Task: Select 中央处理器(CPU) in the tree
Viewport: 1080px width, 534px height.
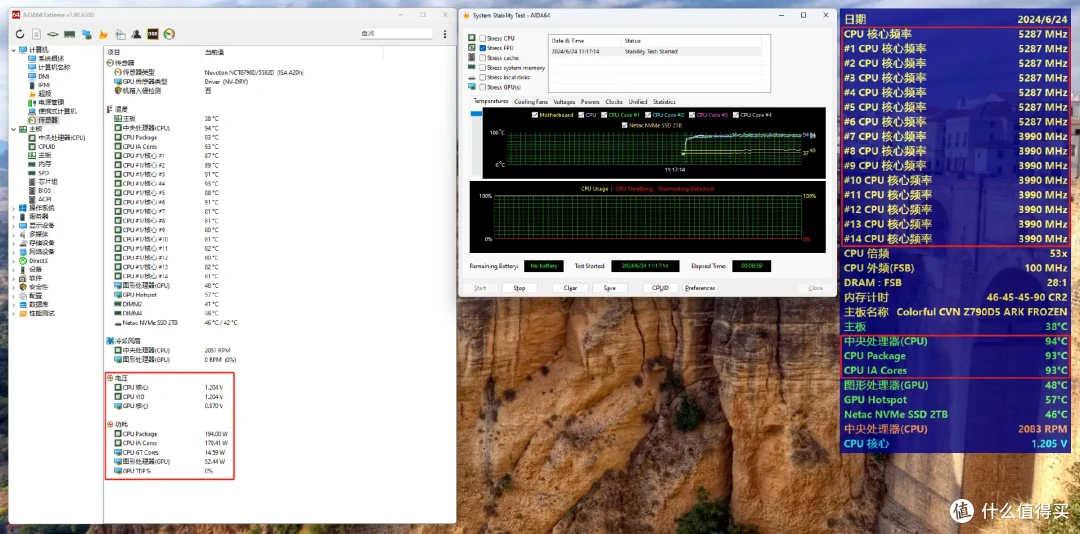Action: (57, 137)
